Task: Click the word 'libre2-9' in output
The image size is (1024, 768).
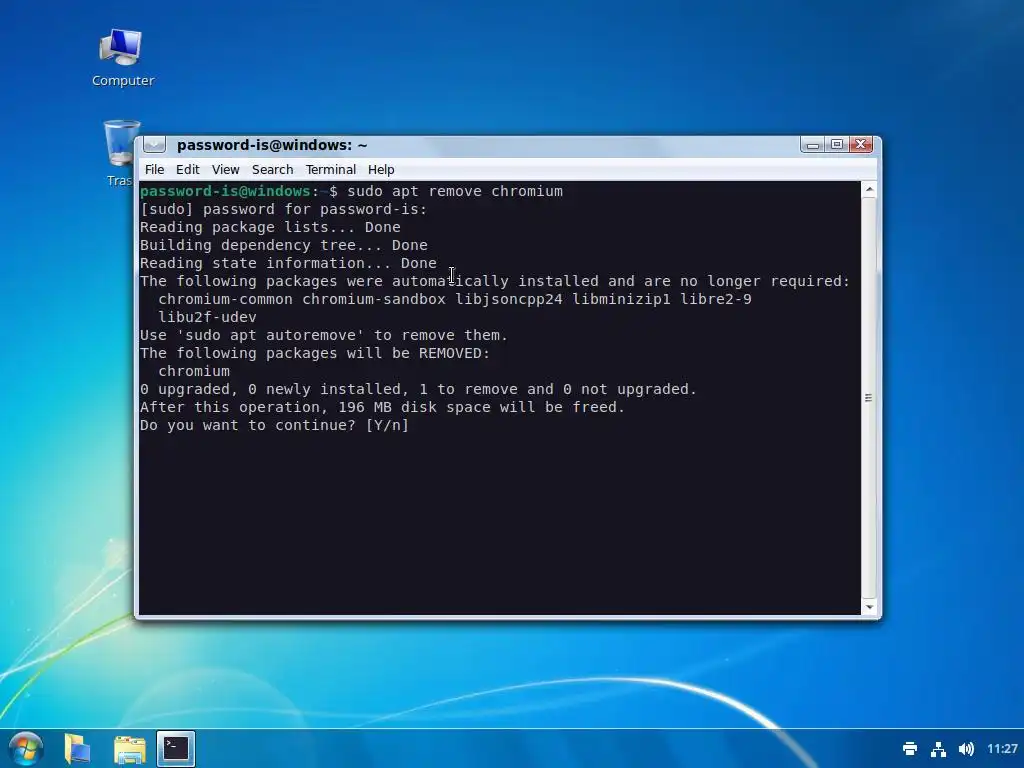Action: point(716,299)
